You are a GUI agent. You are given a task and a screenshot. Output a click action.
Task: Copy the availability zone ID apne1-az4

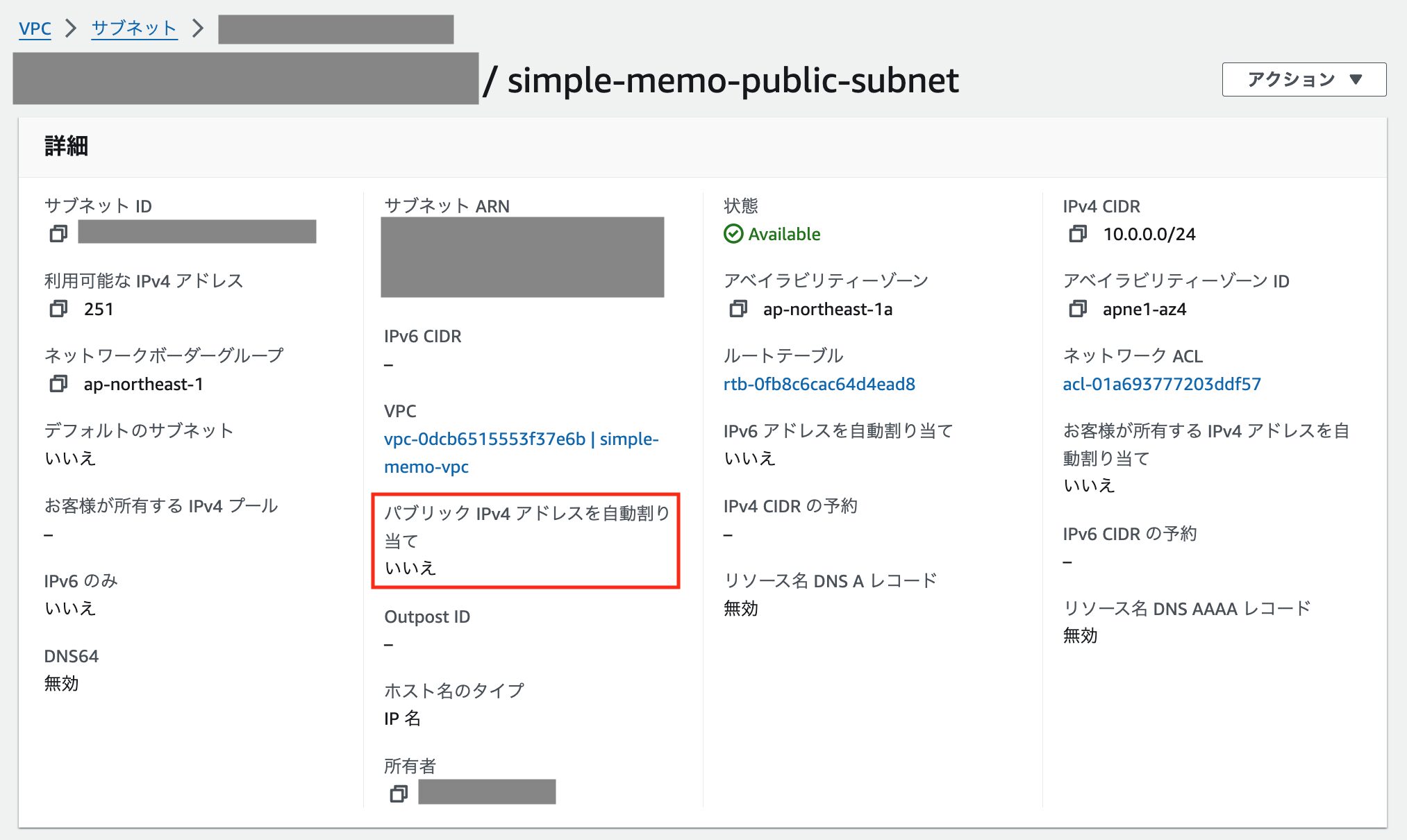[1079, 310]
